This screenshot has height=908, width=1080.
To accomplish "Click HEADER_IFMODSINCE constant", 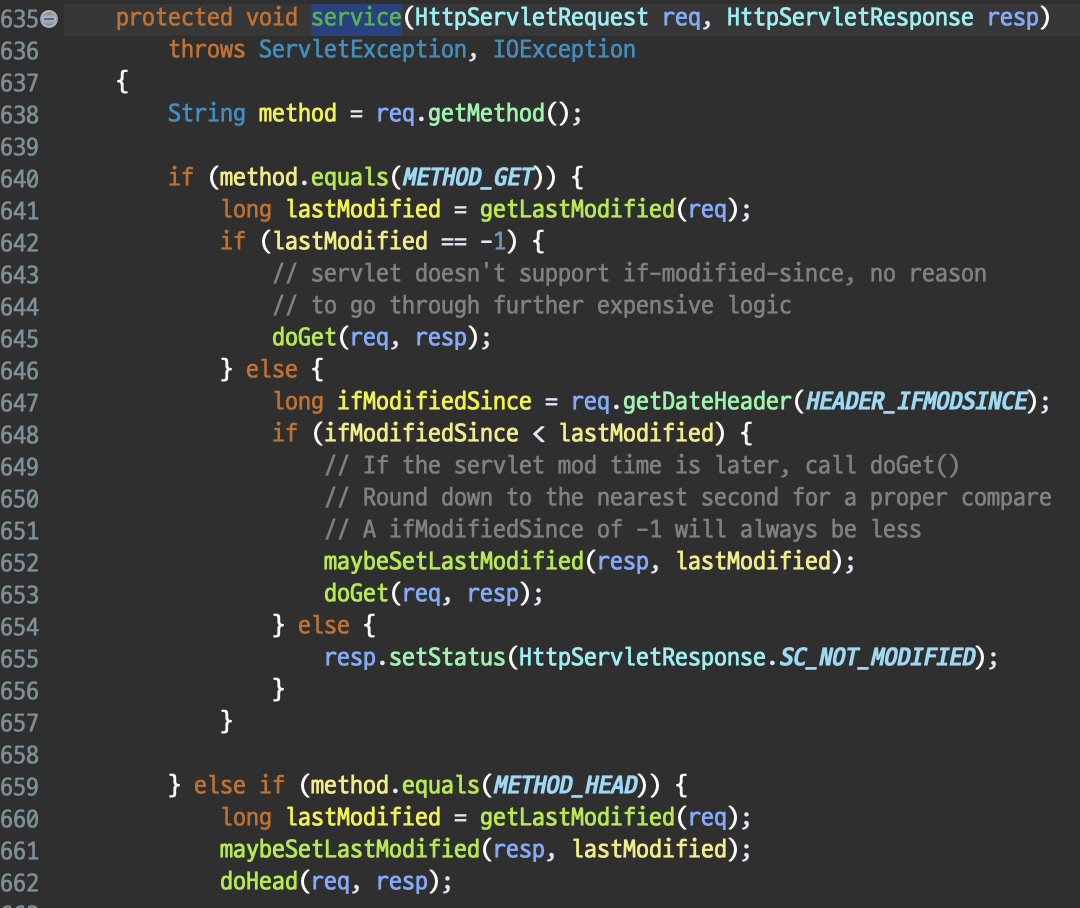I will [x=917, y=402].
